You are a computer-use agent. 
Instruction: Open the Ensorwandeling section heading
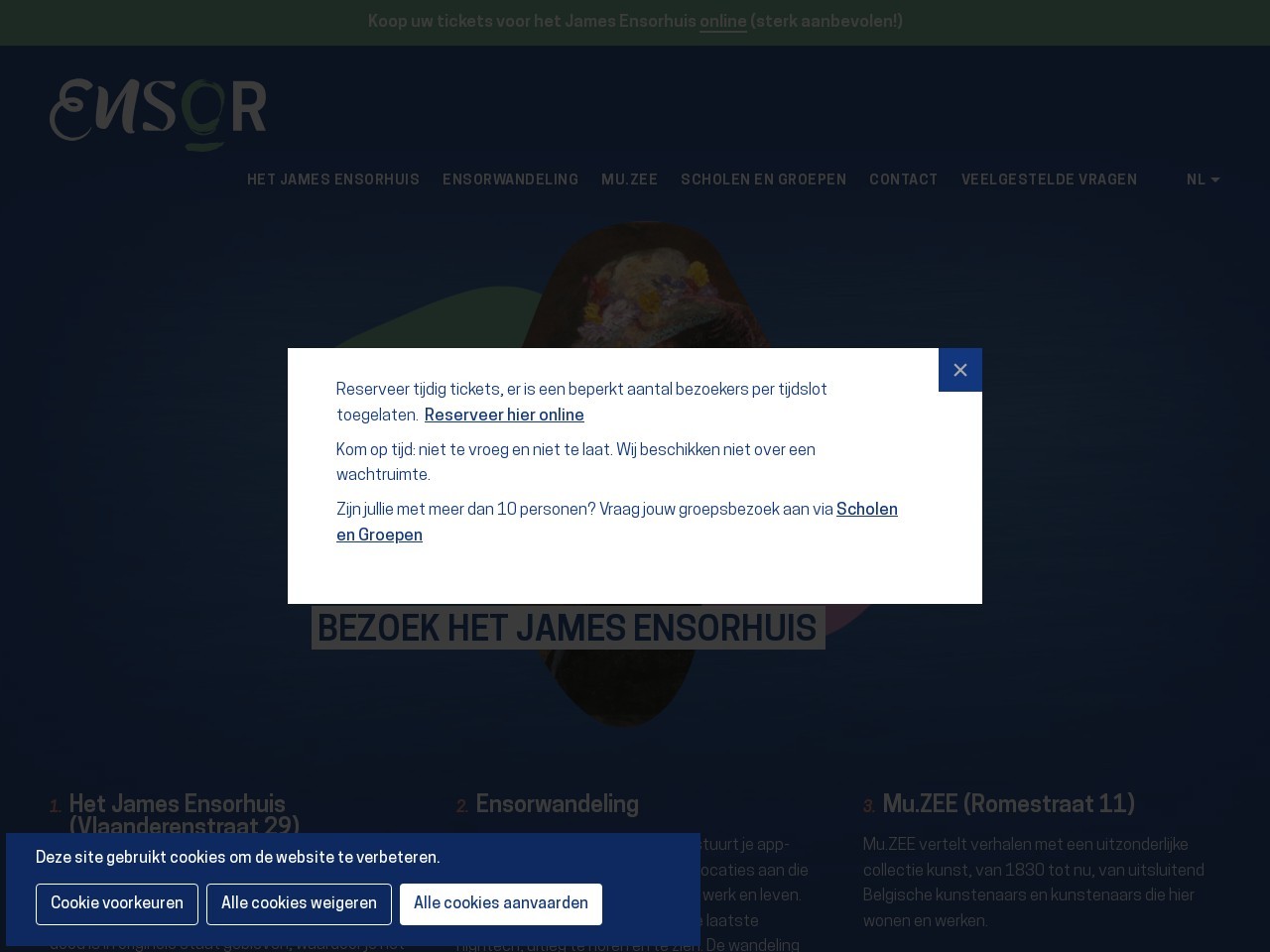pyautogui.click(x=558, y=805)
